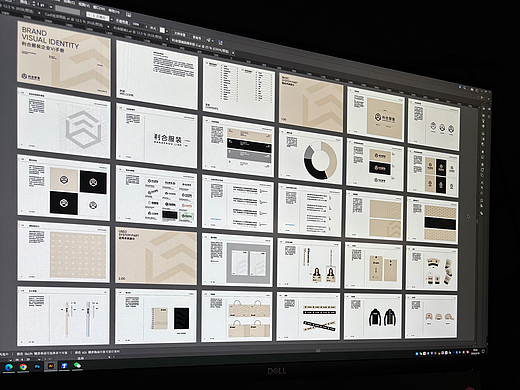Image resolution: width=520 pixels, height=390 pixels.
Task: Select the letterhead on gray background artboard
Action: click(x=237, y=260)
